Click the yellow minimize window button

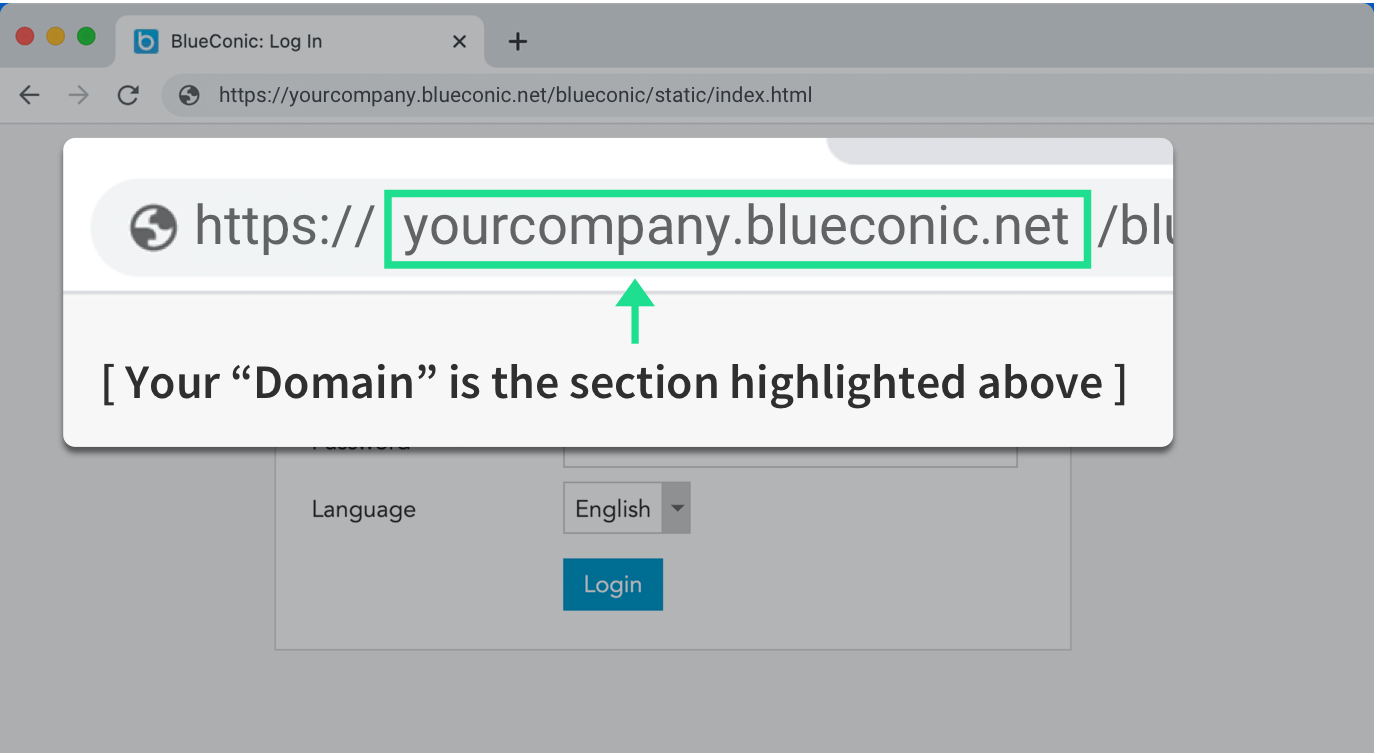56,36
